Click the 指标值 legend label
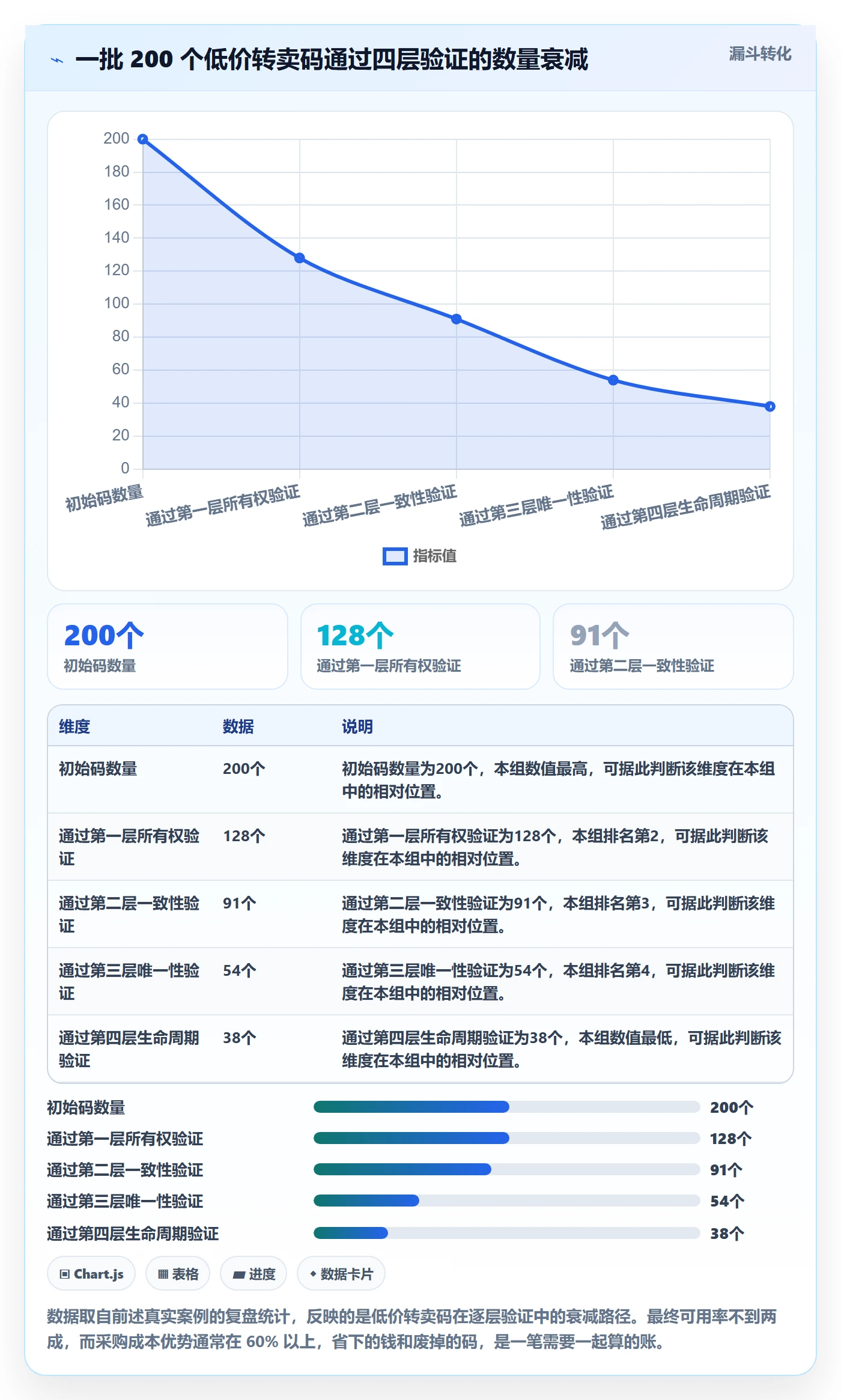The width and height of the screenshot is (841, 1400). 435,556
